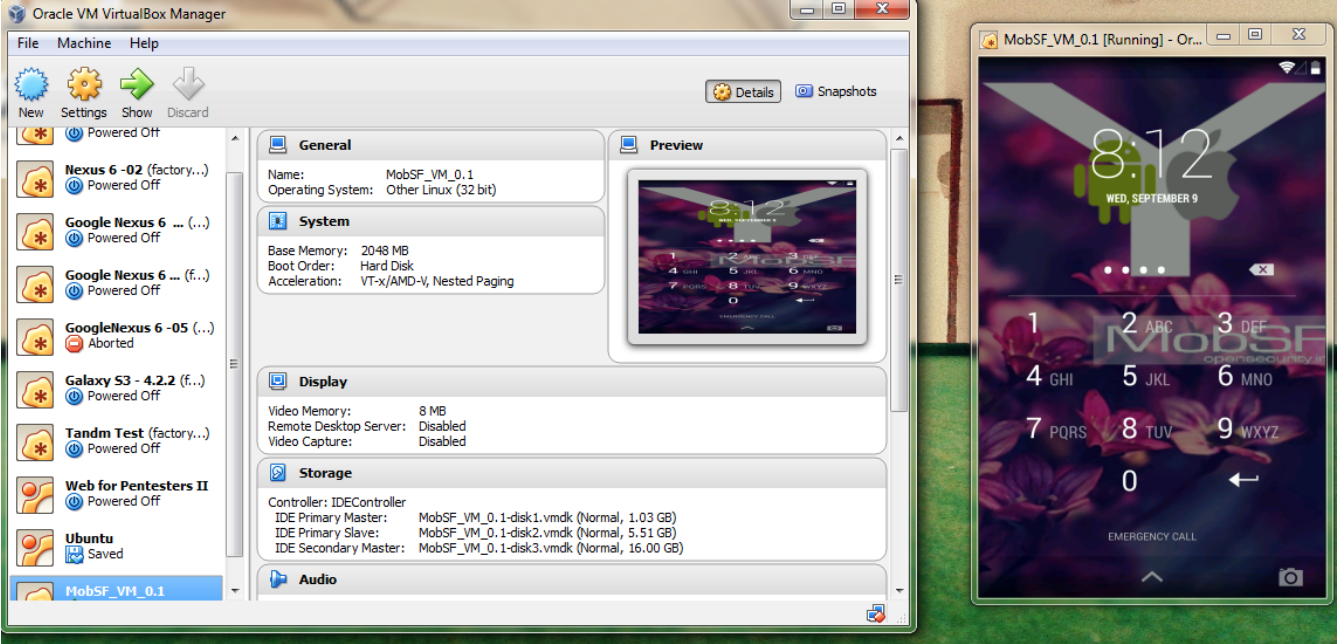Tap digit 3 DEF on lock keypad
The height and width of the screenshot is (644, 1340).
1242,323
